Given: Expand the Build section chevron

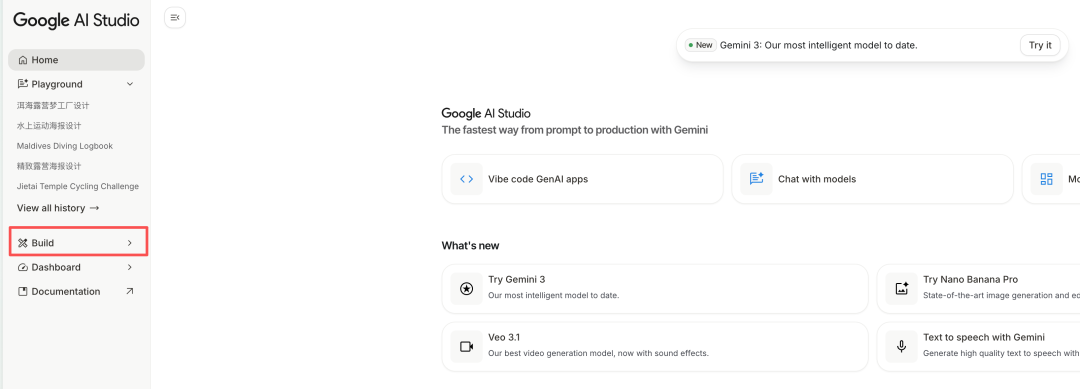Looking at the screenshot, I should (x=129, y=243).
